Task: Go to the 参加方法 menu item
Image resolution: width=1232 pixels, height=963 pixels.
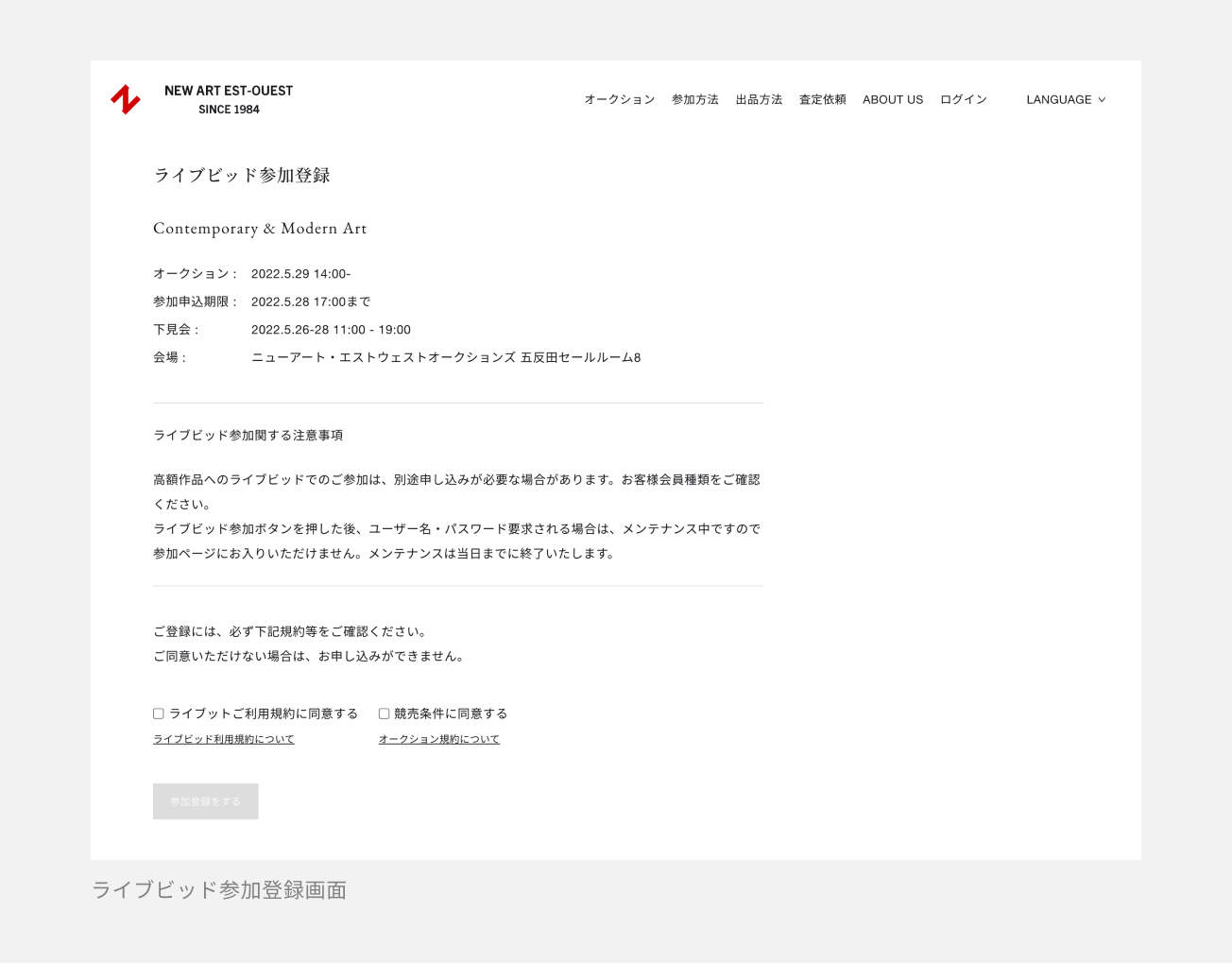Action: pyautogui.click(x=694, y=99)
